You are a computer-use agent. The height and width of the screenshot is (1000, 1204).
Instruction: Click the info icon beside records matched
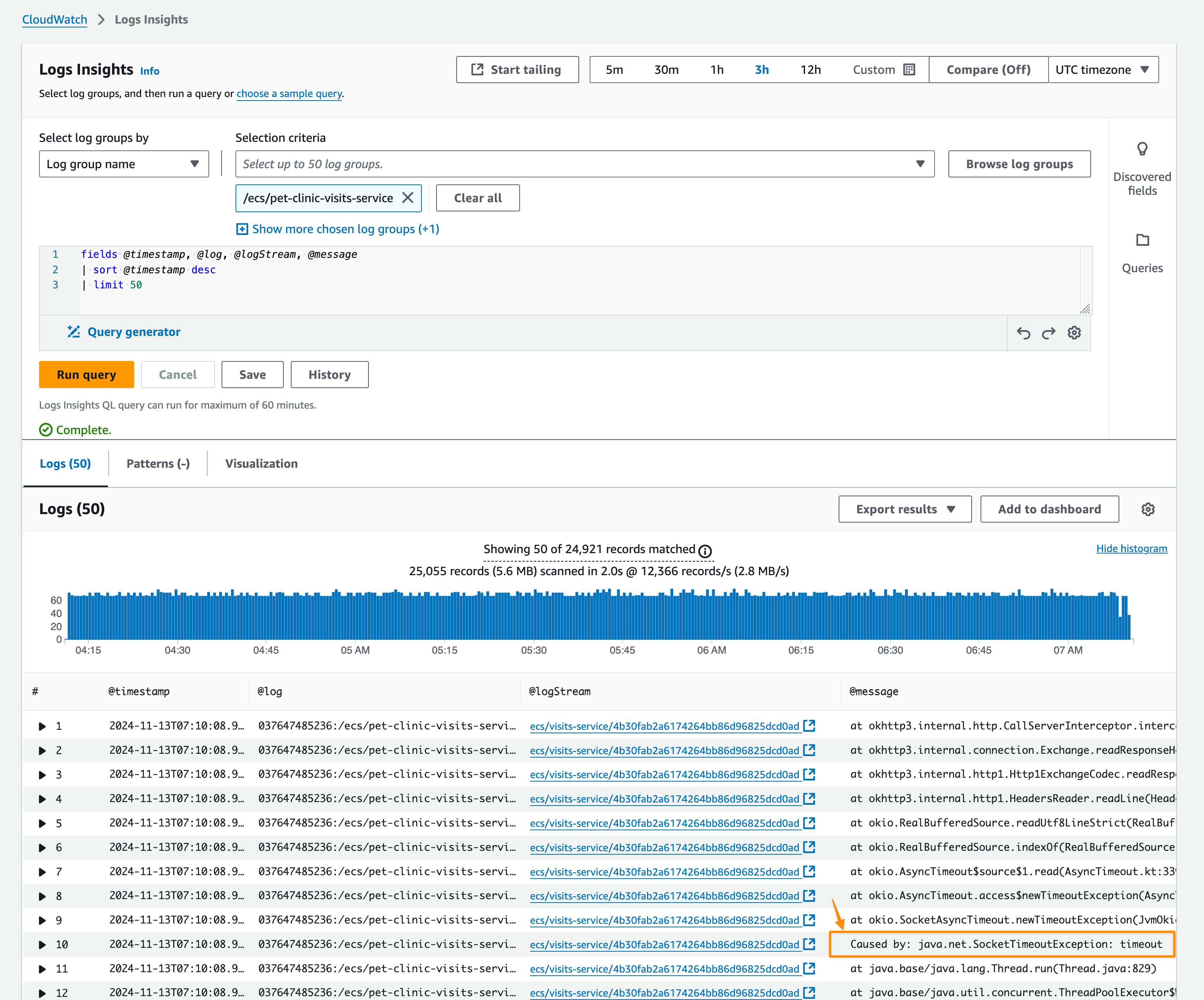pos(705,551)
